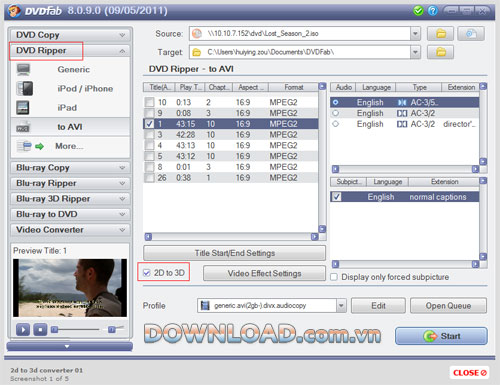
Task: Disable the 2D to 3D checkbox
Action: coord(147,273)
